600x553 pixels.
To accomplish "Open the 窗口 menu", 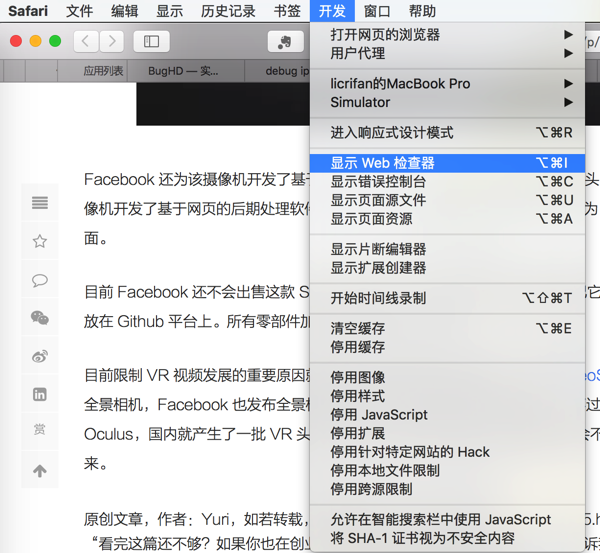I will pyautogui.click(x=377, y=11).
